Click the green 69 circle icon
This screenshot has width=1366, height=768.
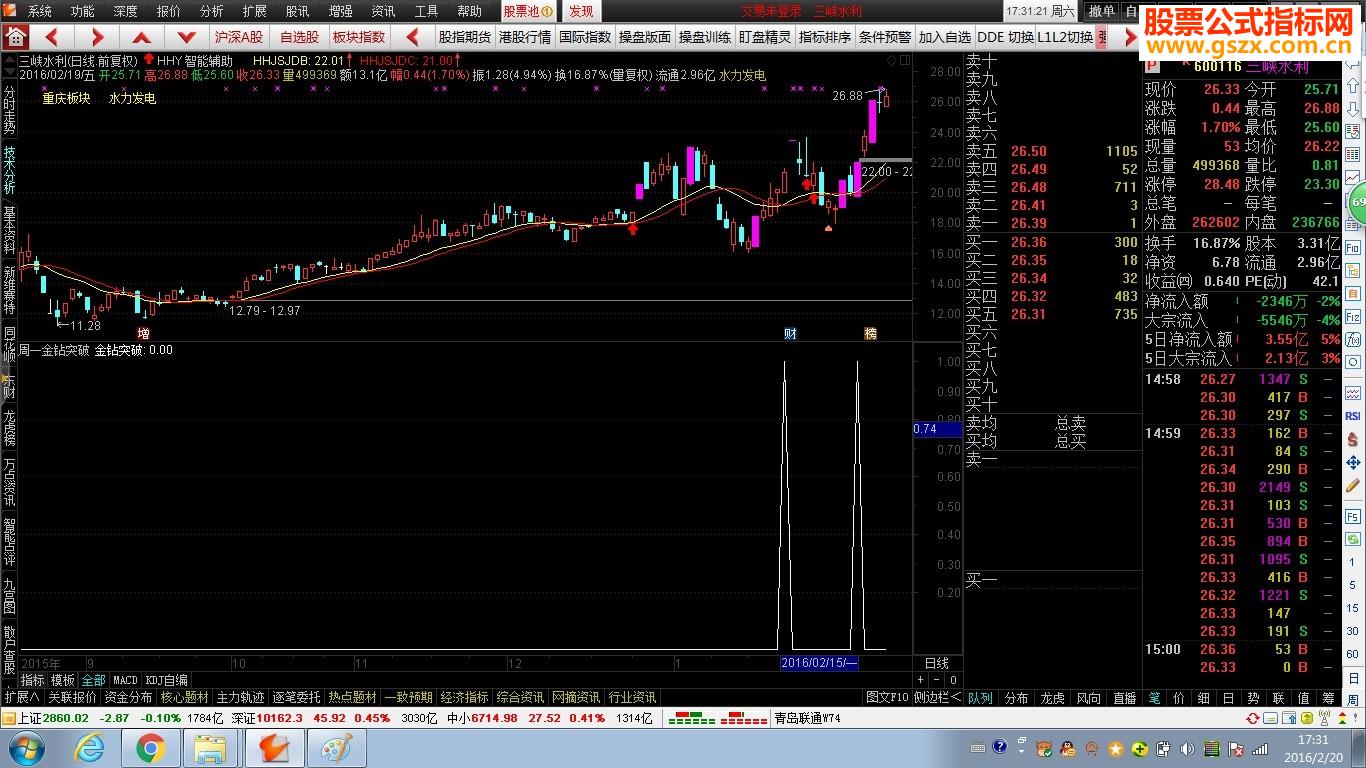(1357, 203)
